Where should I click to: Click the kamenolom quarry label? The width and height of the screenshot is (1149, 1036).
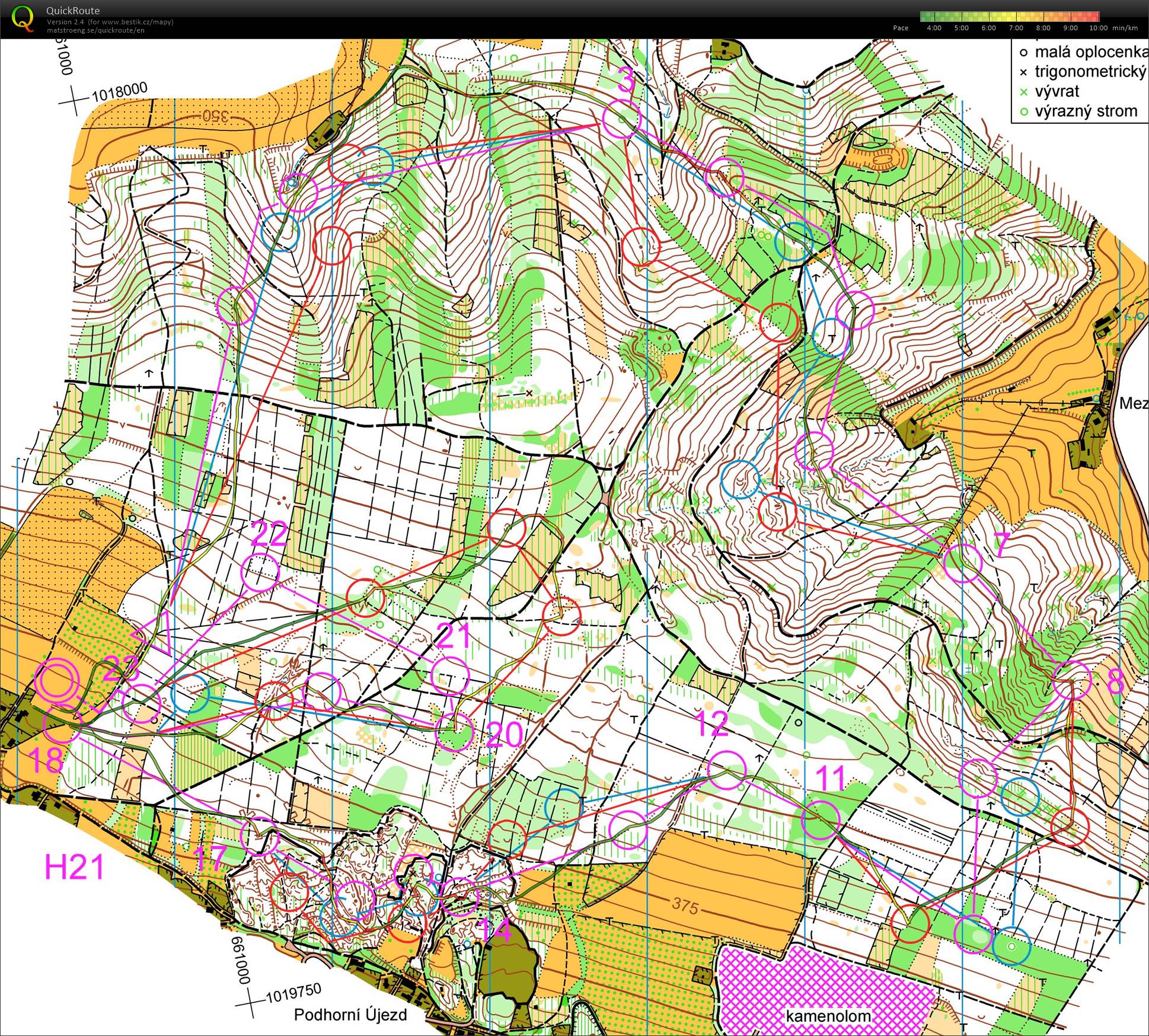pyautogui.click(x=828, y=1016)
